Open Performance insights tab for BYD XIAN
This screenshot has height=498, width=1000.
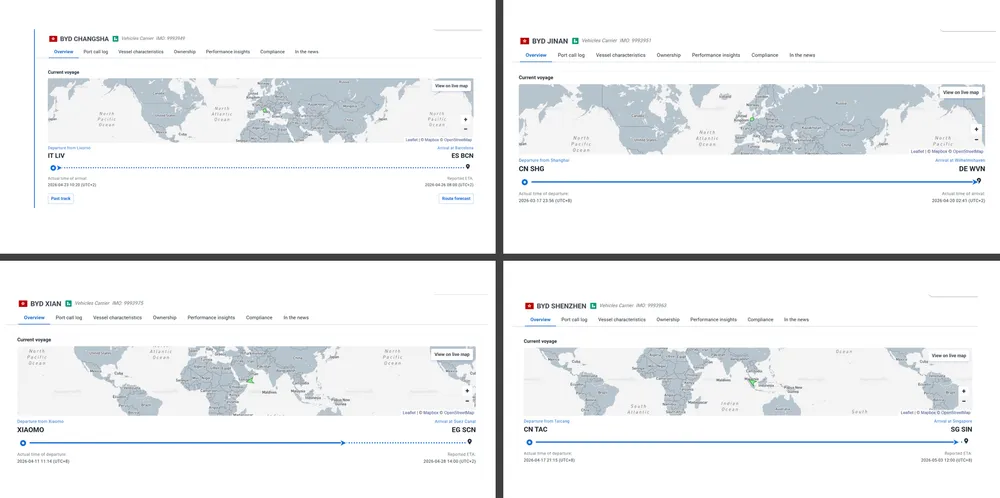pos(211,317)
